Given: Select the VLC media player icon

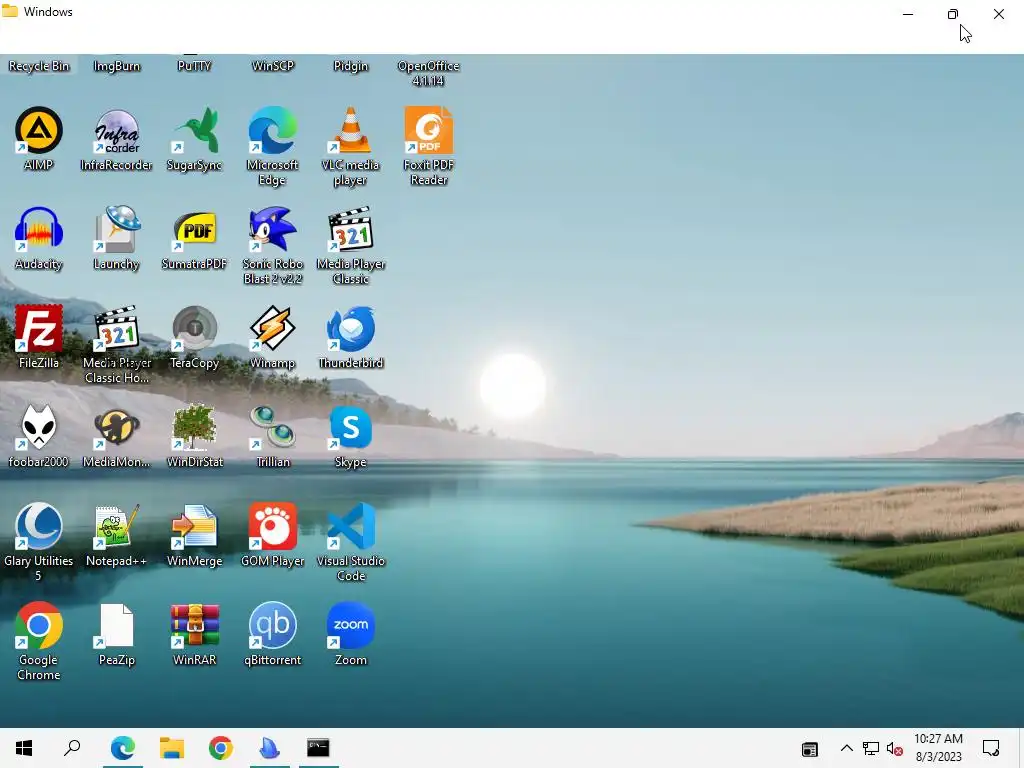Looking at the screenshot, I should tap(351, 146).
